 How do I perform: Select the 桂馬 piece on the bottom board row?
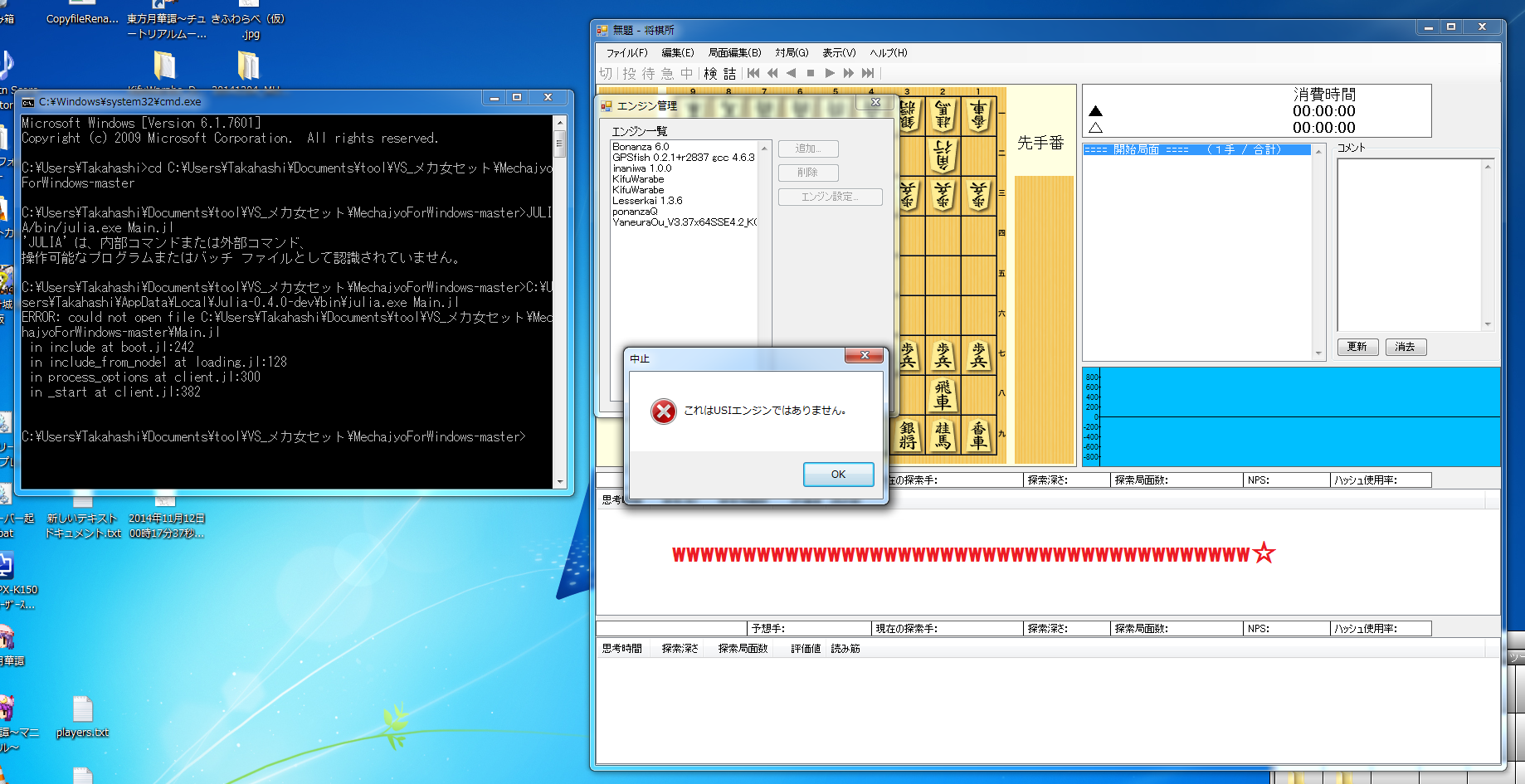click(943, 435)
